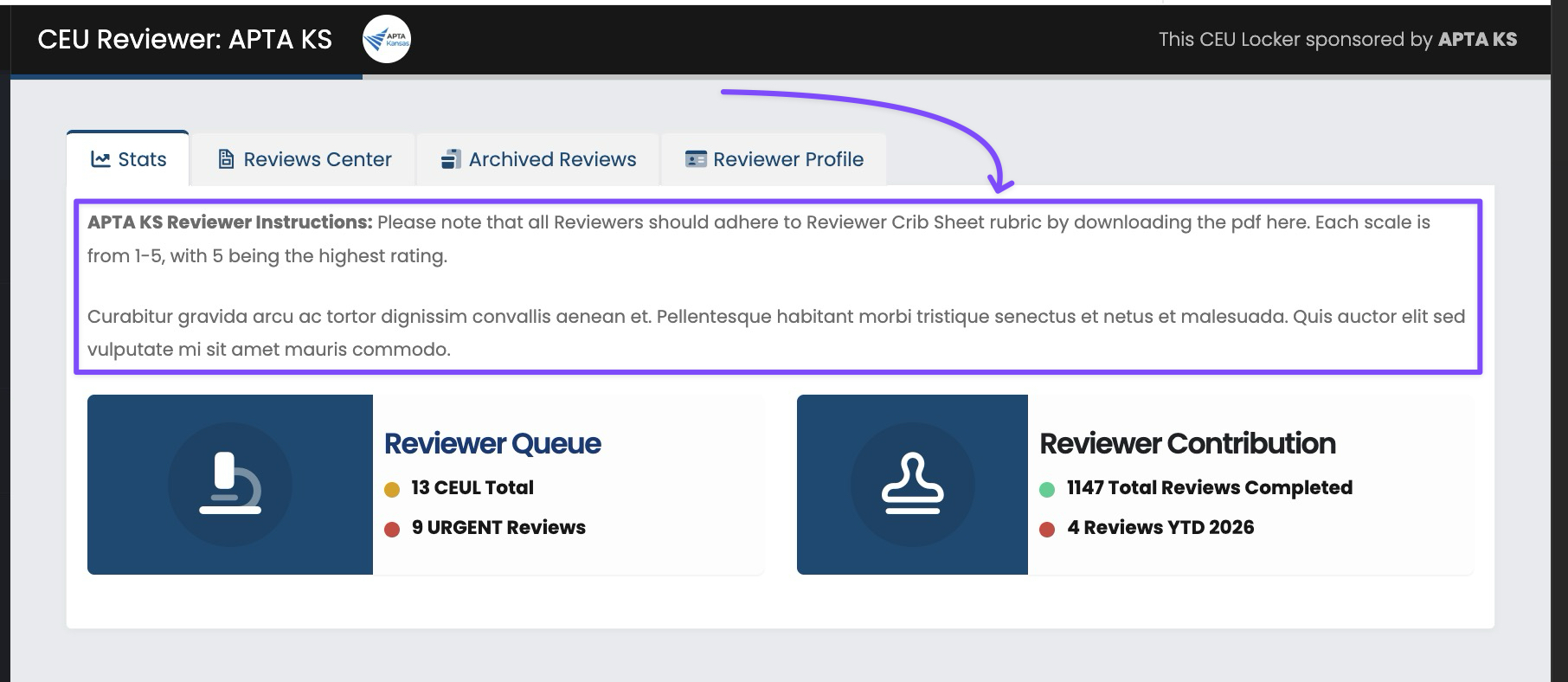Click the Reviewer Queue heading link
This screenshot has width=1568, height=682.
pos(492,443)
